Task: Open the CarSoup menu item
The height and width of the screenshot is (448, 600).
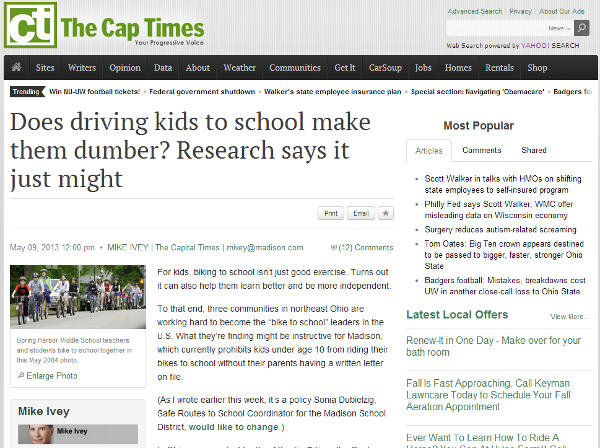Action: coord(385,68)
